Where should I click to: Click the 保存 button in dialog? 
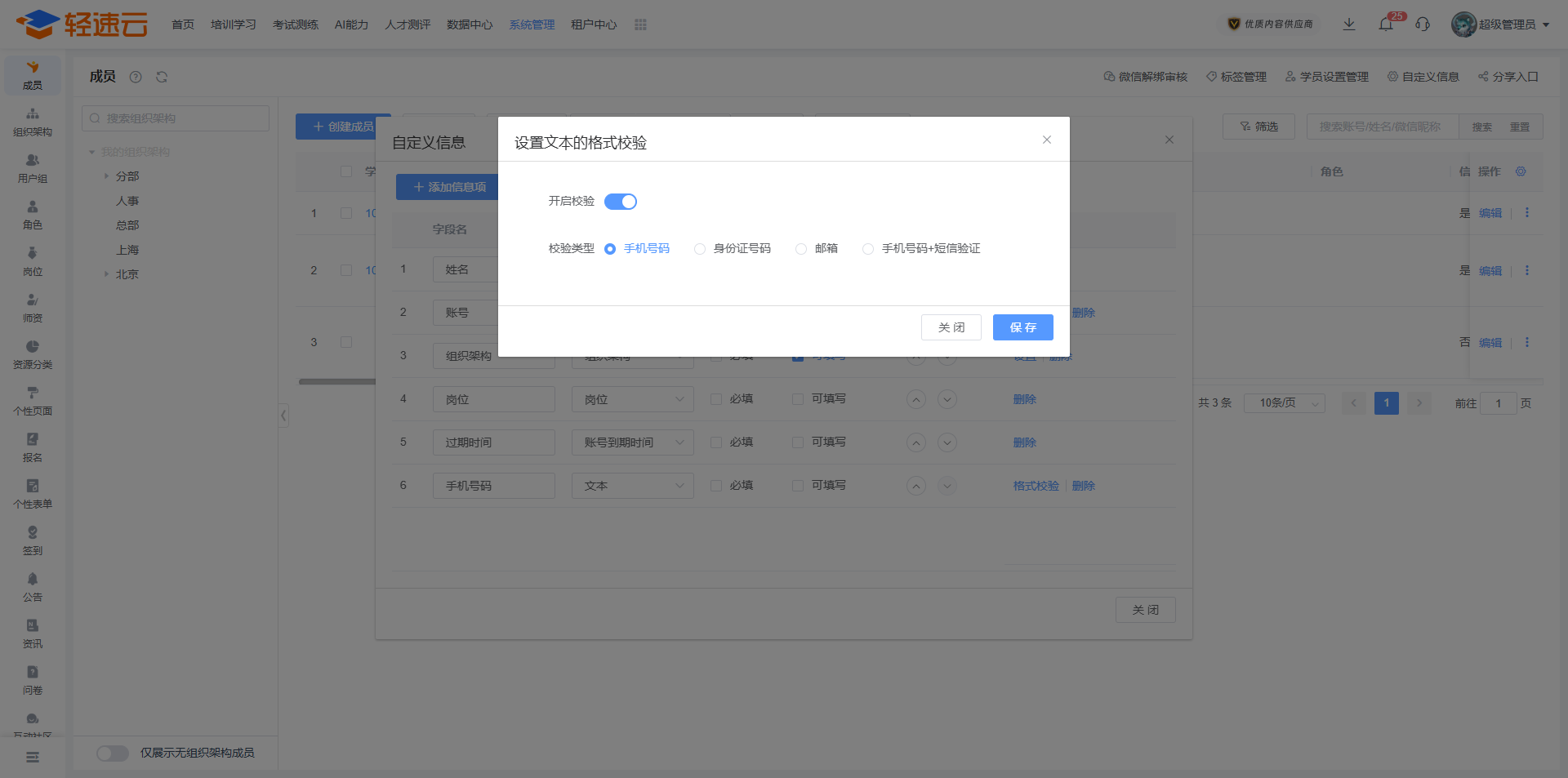tap(1022, 327)
